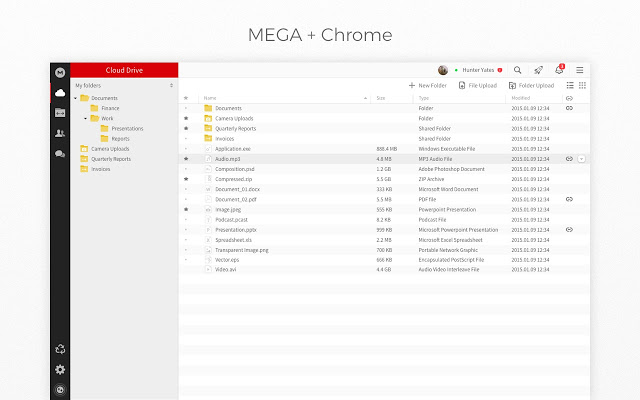This screenshot has width=640, height=400.
Task: Open the Rubbish Bin recycle icon
Action: [x=60, y=349]
